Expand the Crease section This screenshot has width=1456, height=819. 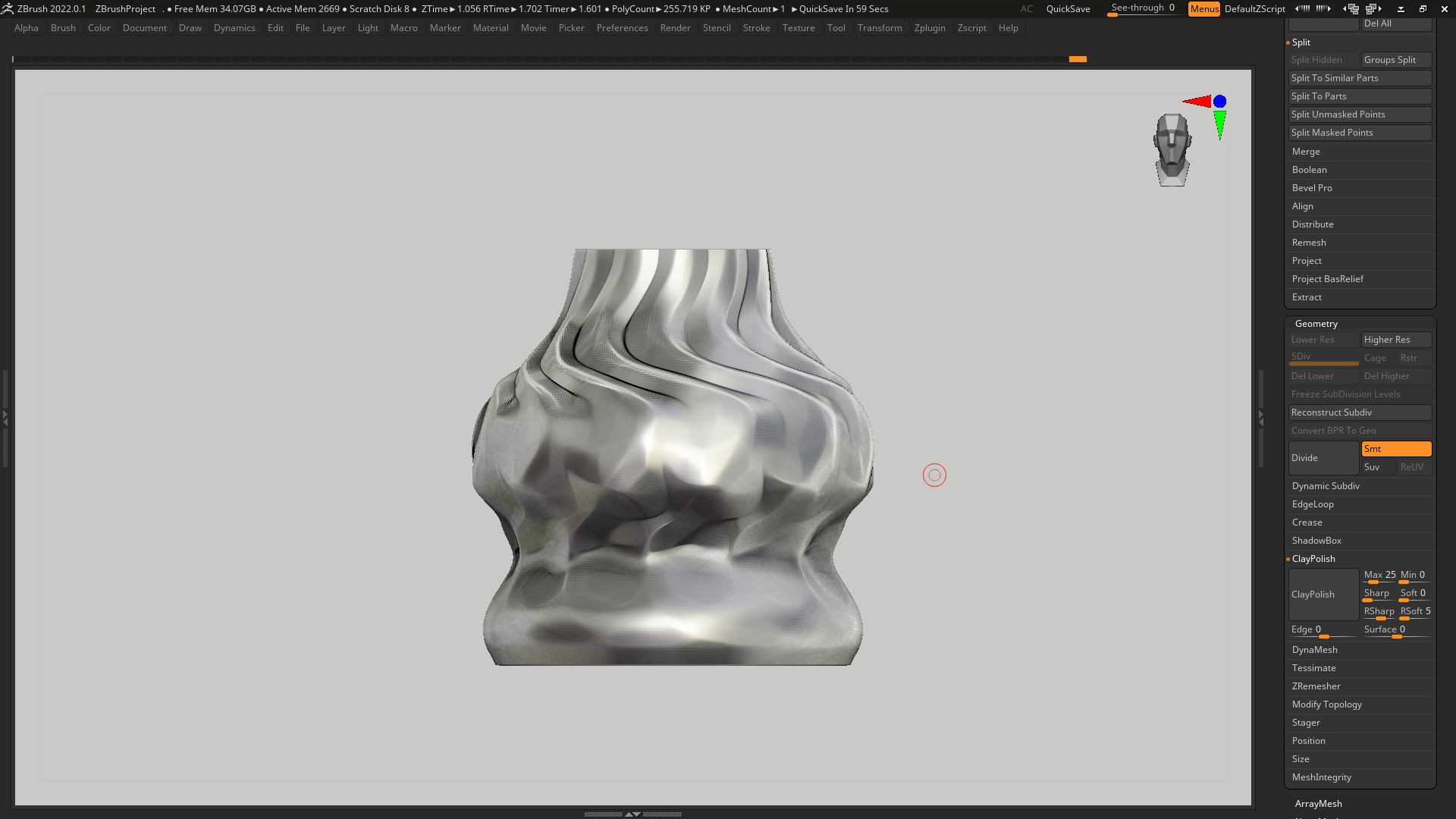coord(1307,522)
